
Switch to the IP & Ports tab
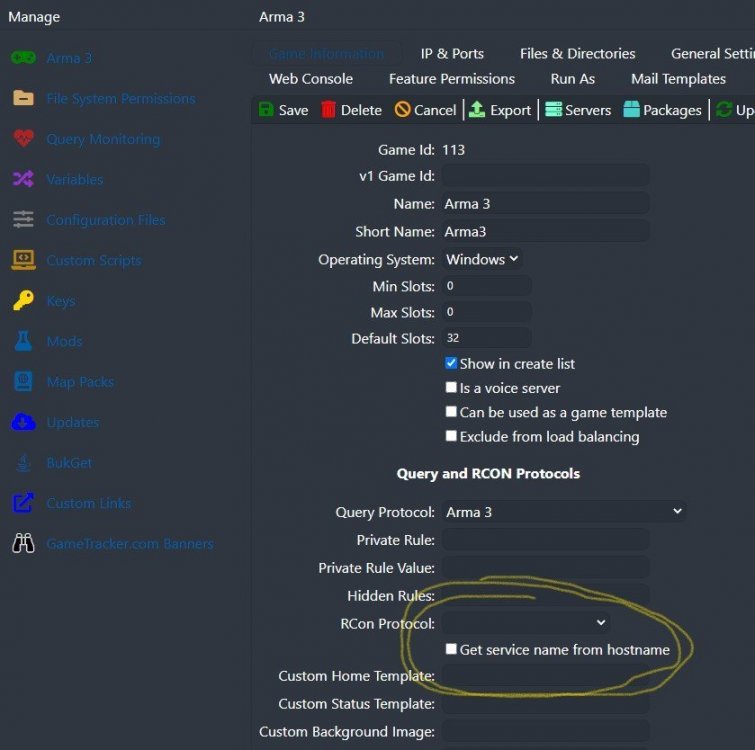pyautogui.click(x=452, y=54)
